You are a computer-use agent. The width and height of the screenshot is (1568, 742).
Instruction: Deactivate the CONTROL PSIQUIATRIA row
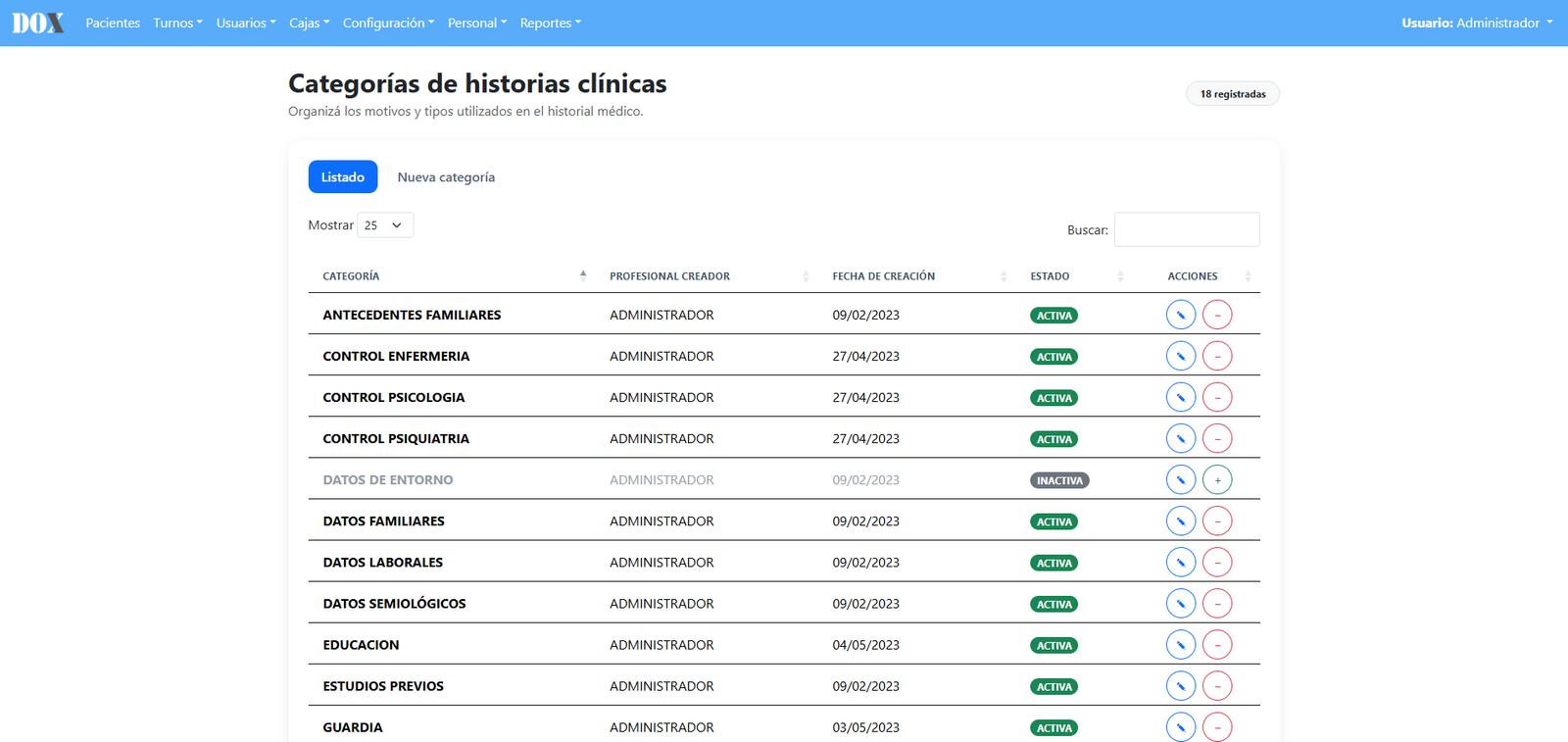click(x=1217, y=438)
